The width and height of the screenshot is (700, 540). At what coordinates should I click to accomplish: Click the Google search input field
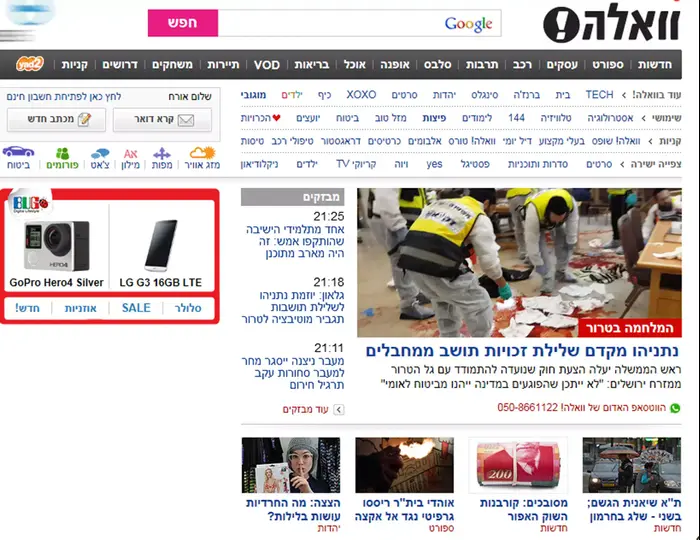pyautogui.click(x=359, y=23)
